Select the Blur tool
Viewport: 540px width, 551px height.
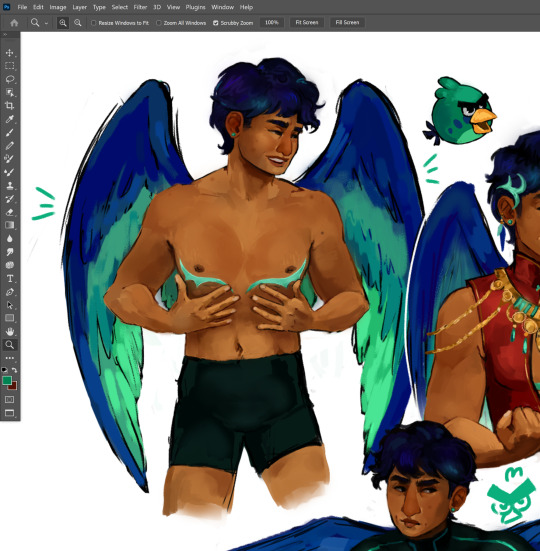coord(9,238)
